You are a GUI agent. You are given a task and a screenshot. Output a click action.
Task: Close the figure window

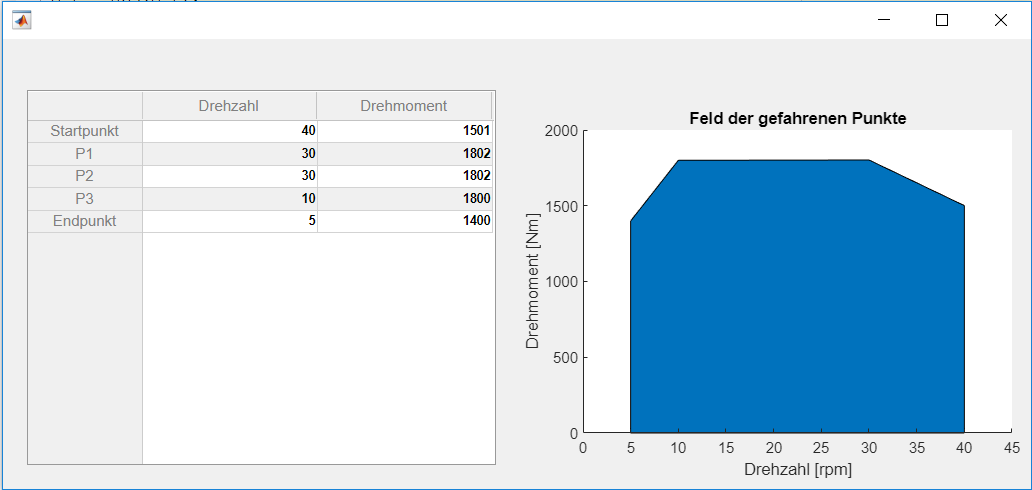1000,20
